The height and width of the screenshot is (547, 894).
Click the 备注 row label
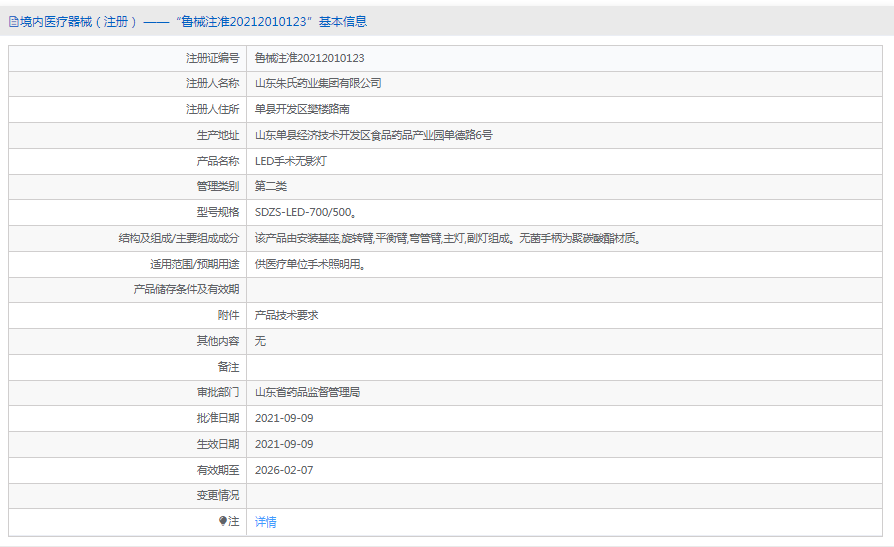229,367
